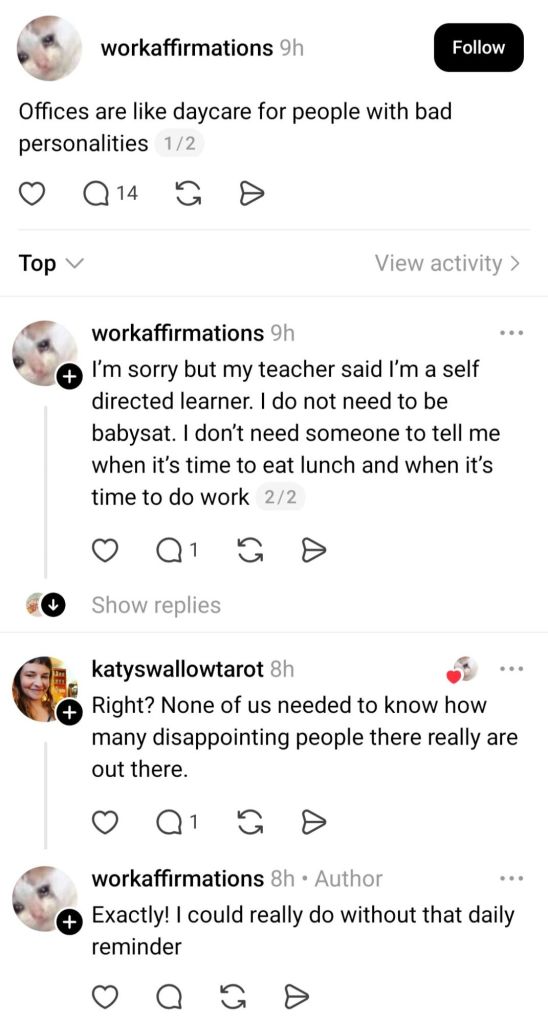Reply to katyswallowtarot's comment
The image size is (548, 1023).
click(177, 823)
